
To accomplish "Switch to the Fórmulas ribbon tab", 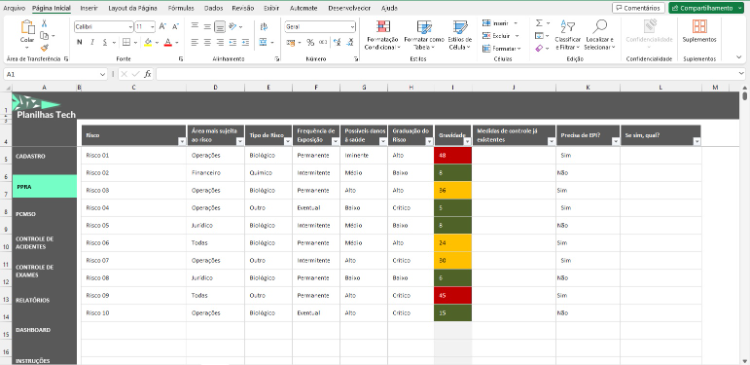I will pyautogui.click(x=181, y=8).
